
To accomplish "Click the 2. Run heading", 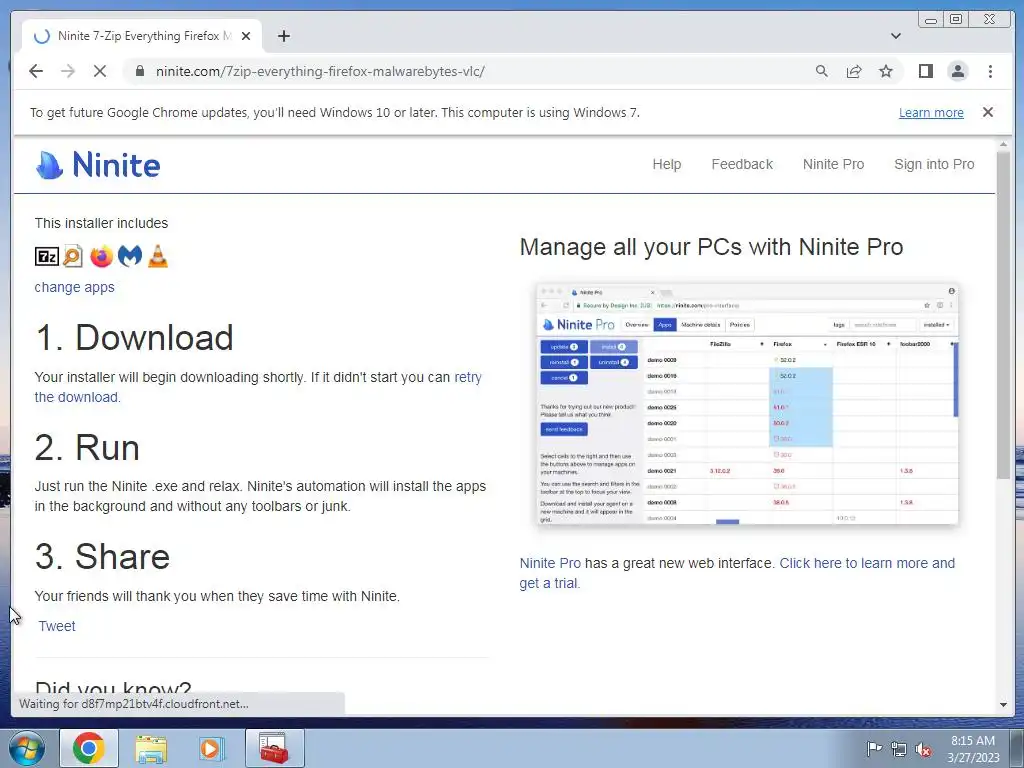I will pos(88,448).
